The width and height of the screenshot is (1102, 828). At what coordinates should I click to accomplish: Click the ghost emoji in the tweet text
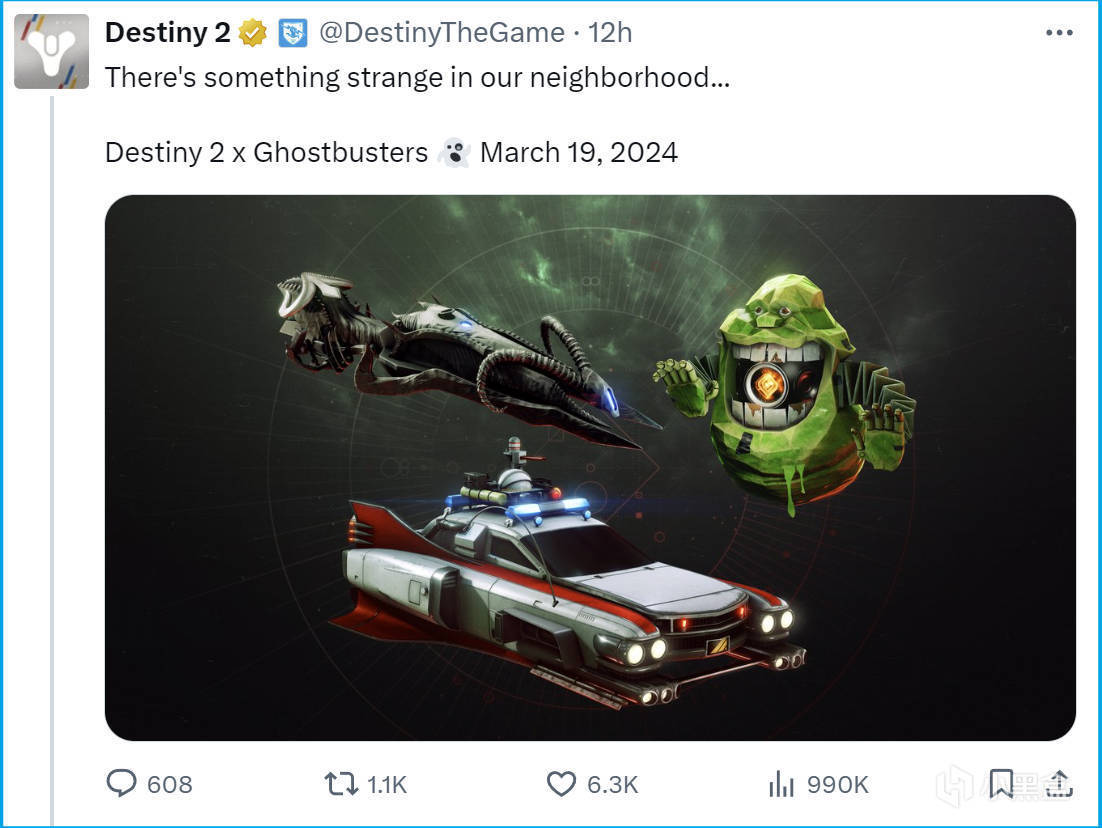coord(454,153)
